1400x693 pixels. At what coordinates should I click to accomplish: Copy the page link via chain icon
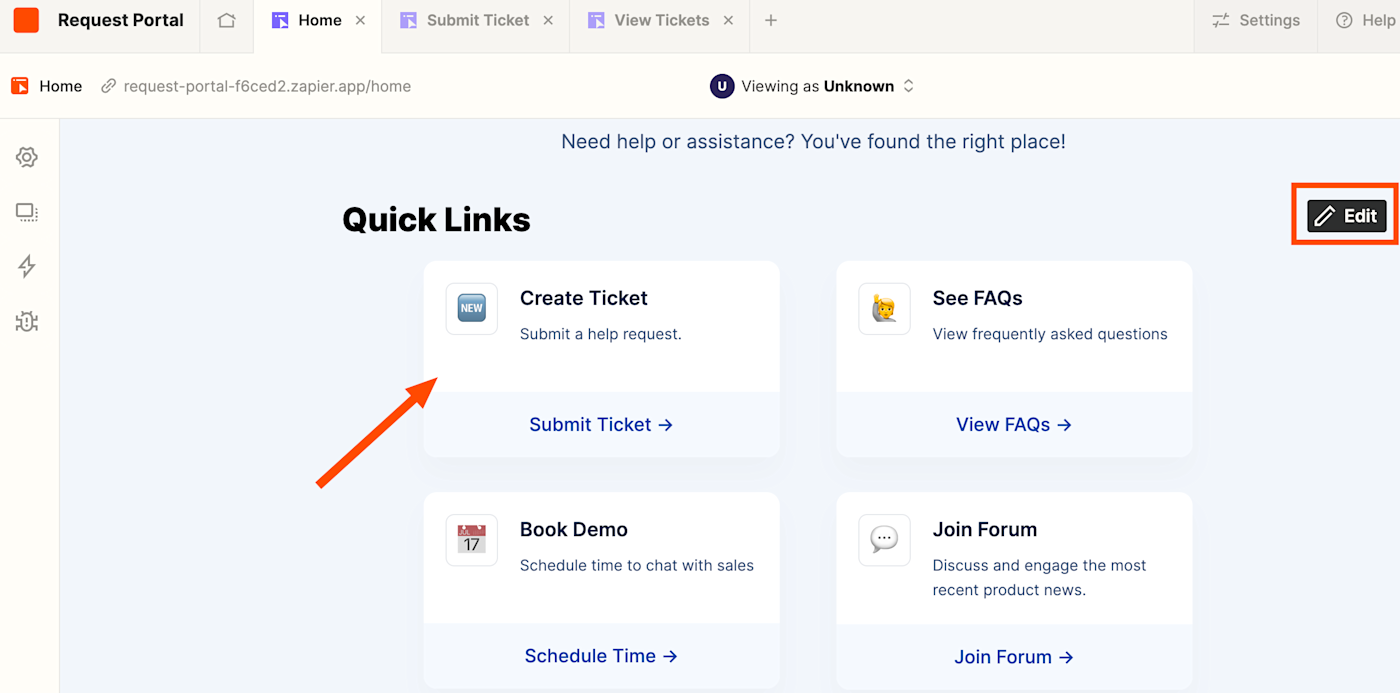tap(109, 86)
